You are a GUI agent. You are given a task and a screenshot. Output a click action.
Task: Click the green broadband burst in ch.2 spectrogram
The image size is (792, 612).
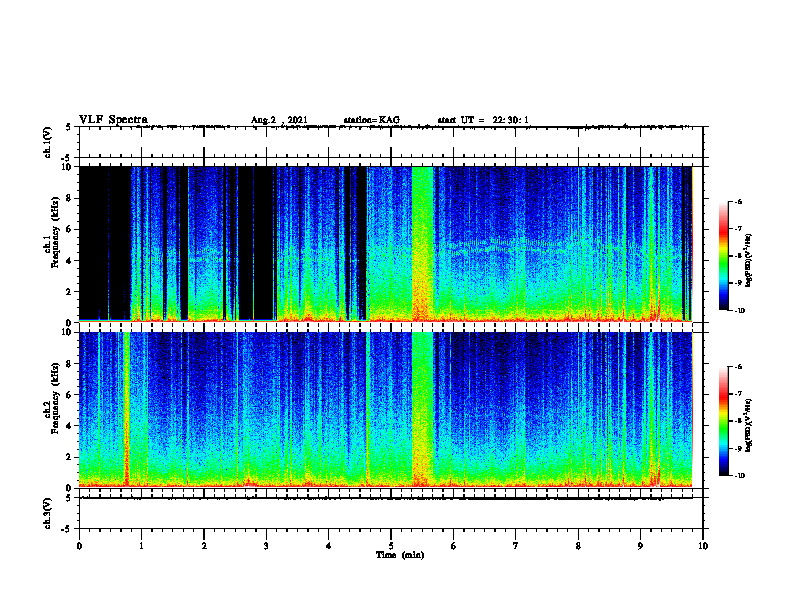pyautogui.click(x=423, y=409)
